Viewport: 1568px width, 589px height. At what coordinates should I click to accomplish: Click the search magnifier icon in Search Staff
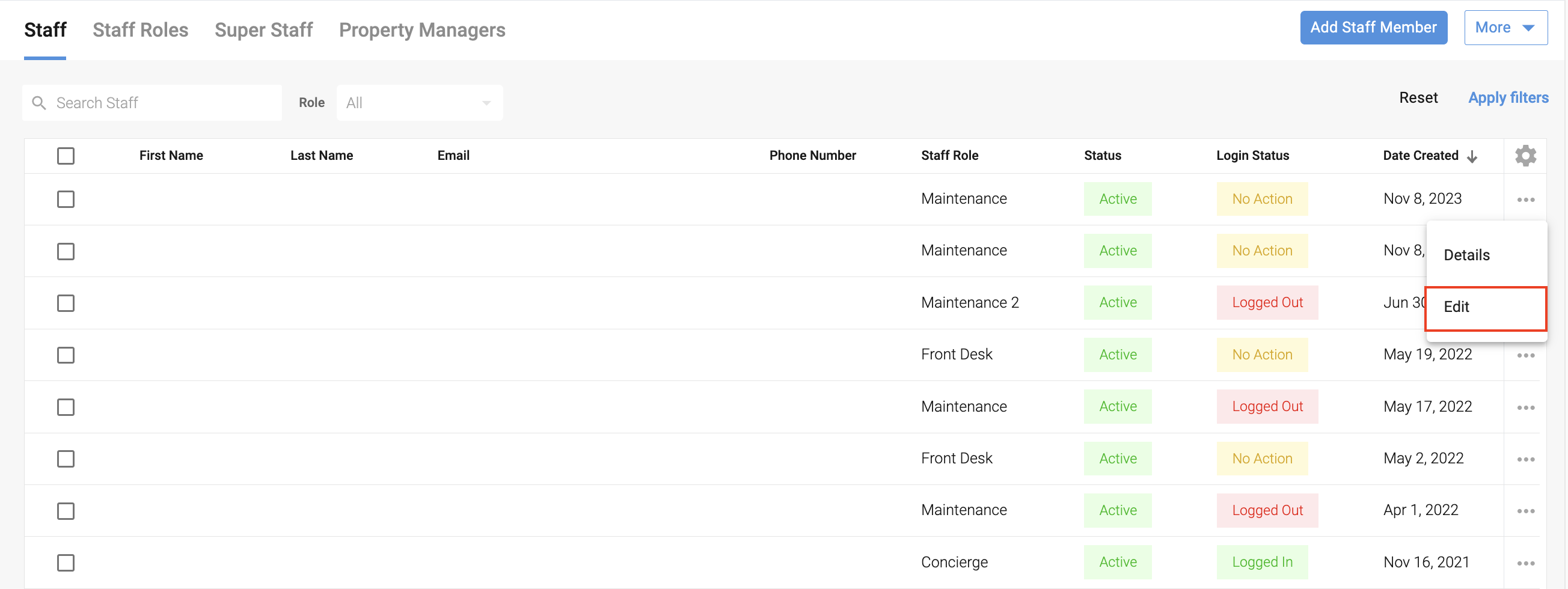39,103
